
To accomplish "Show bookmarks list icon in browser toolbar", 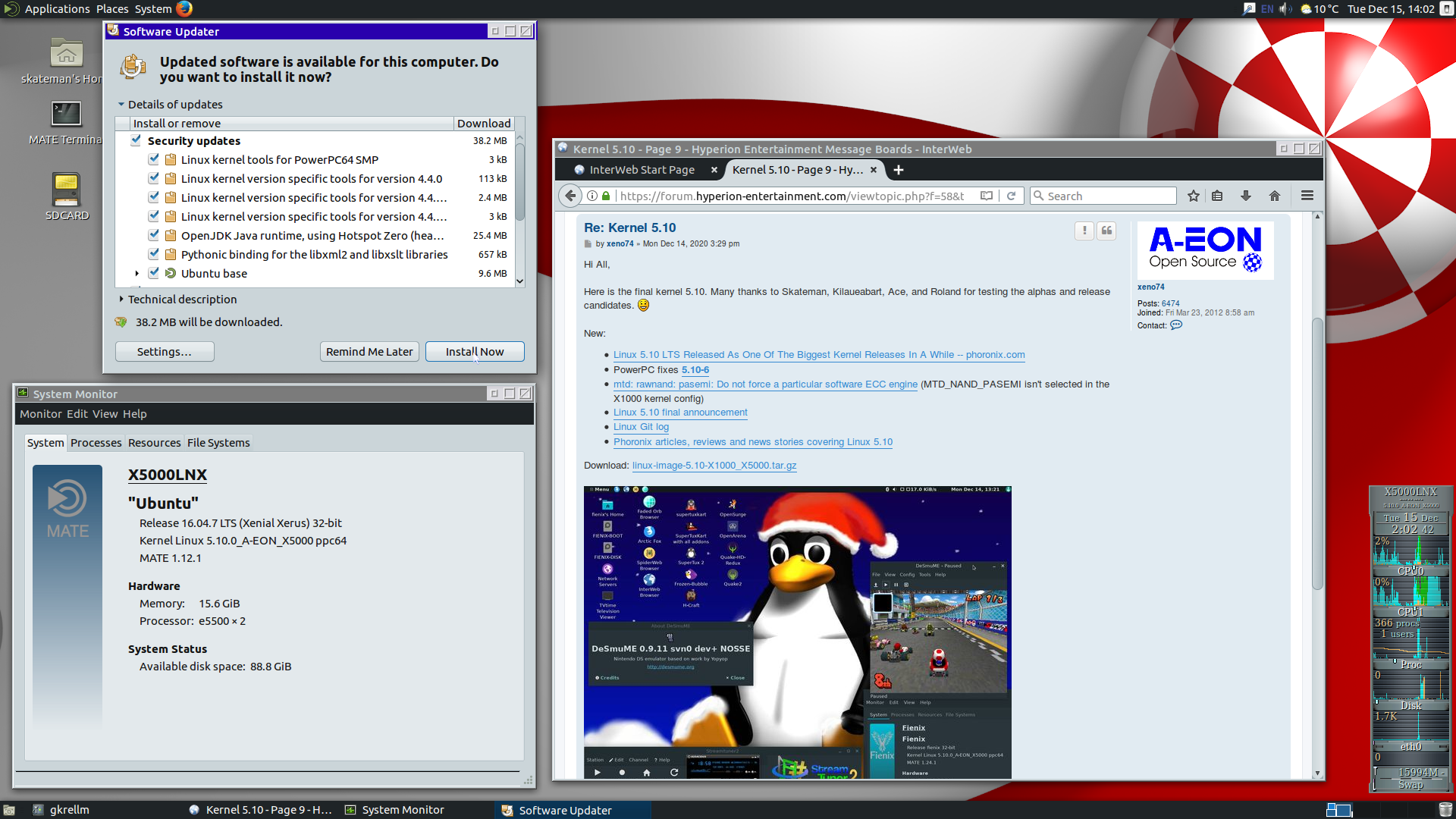I will tap(1217, 196).
